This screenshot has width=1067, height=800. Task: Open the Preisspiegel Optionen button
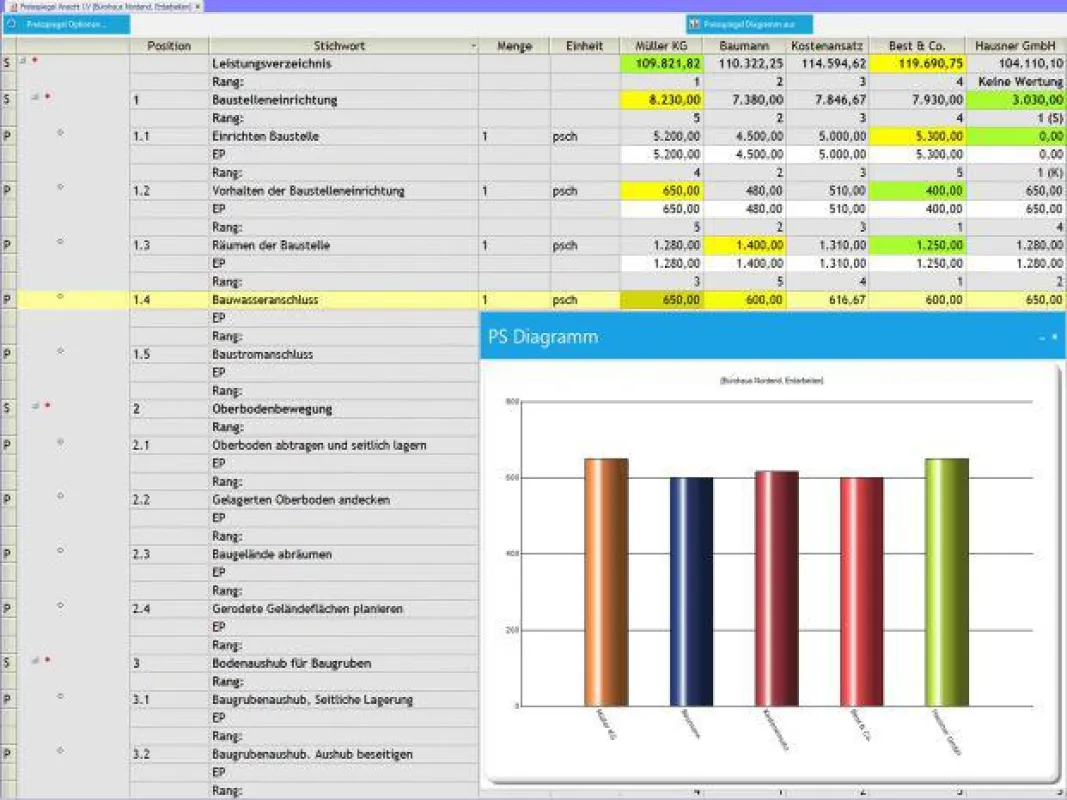(66, 24)
